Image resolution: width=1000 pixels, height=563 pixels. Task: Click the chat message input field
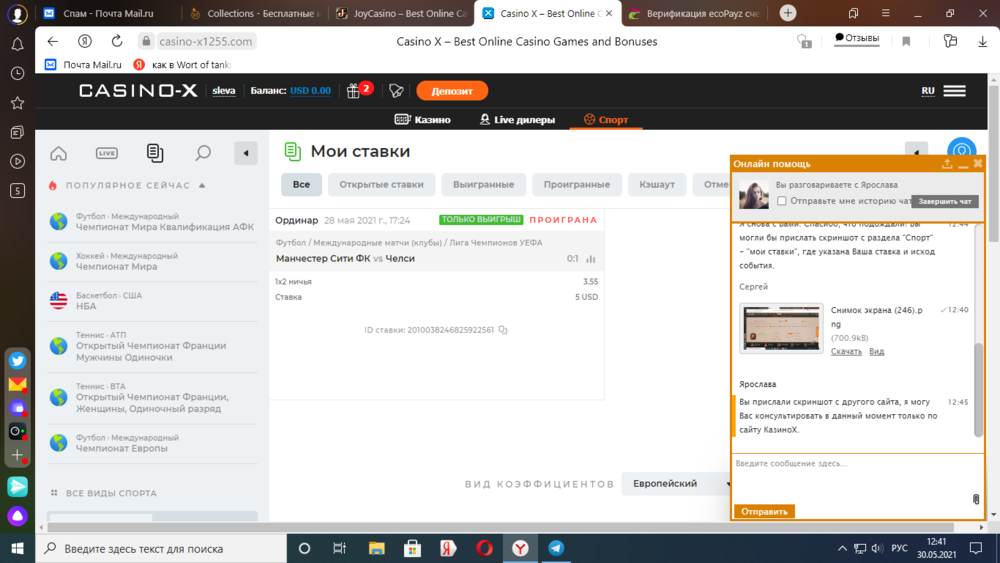click(851, 477)
